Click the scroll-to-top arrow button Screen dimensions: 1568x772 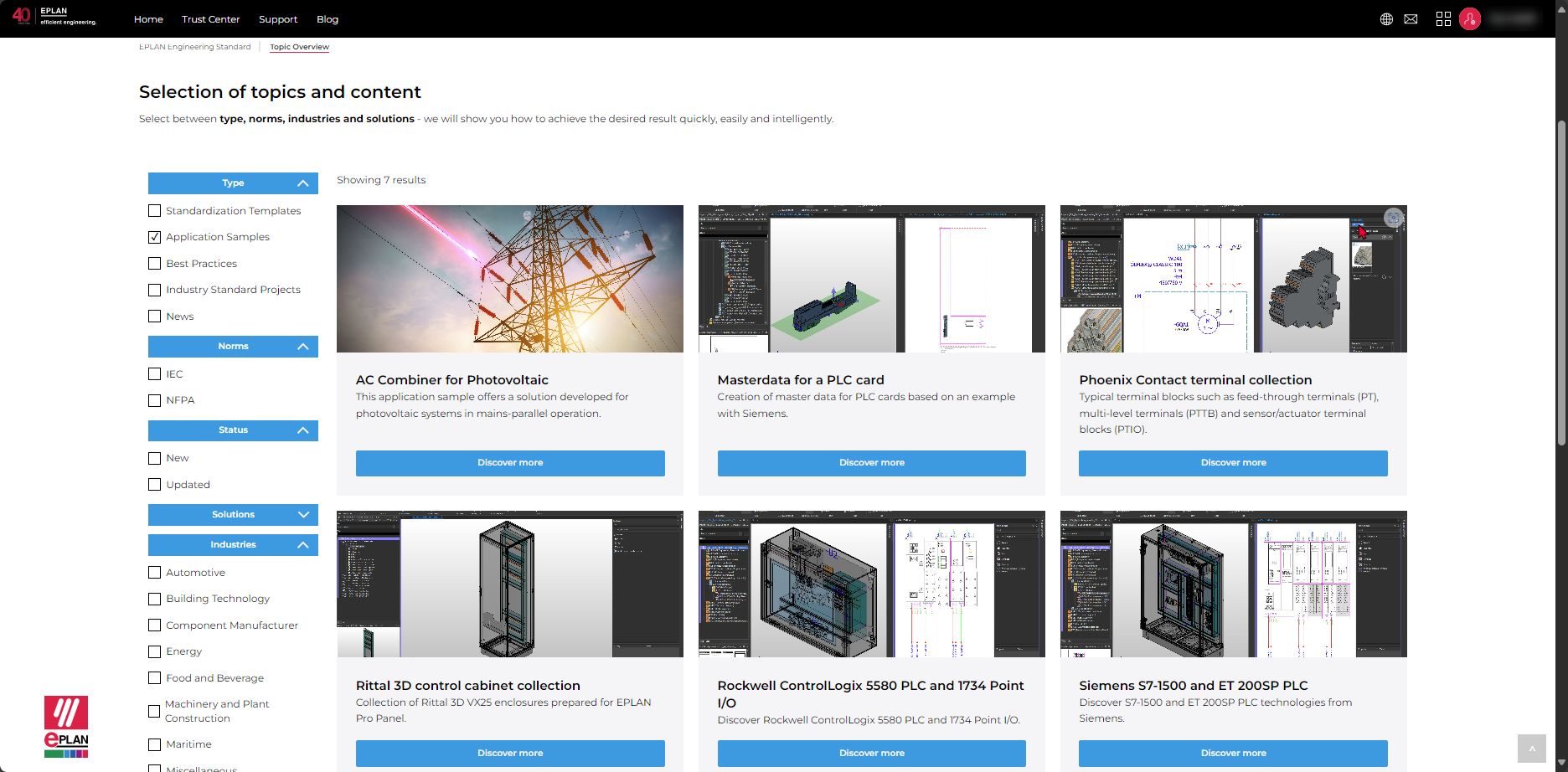point(1531,749)
